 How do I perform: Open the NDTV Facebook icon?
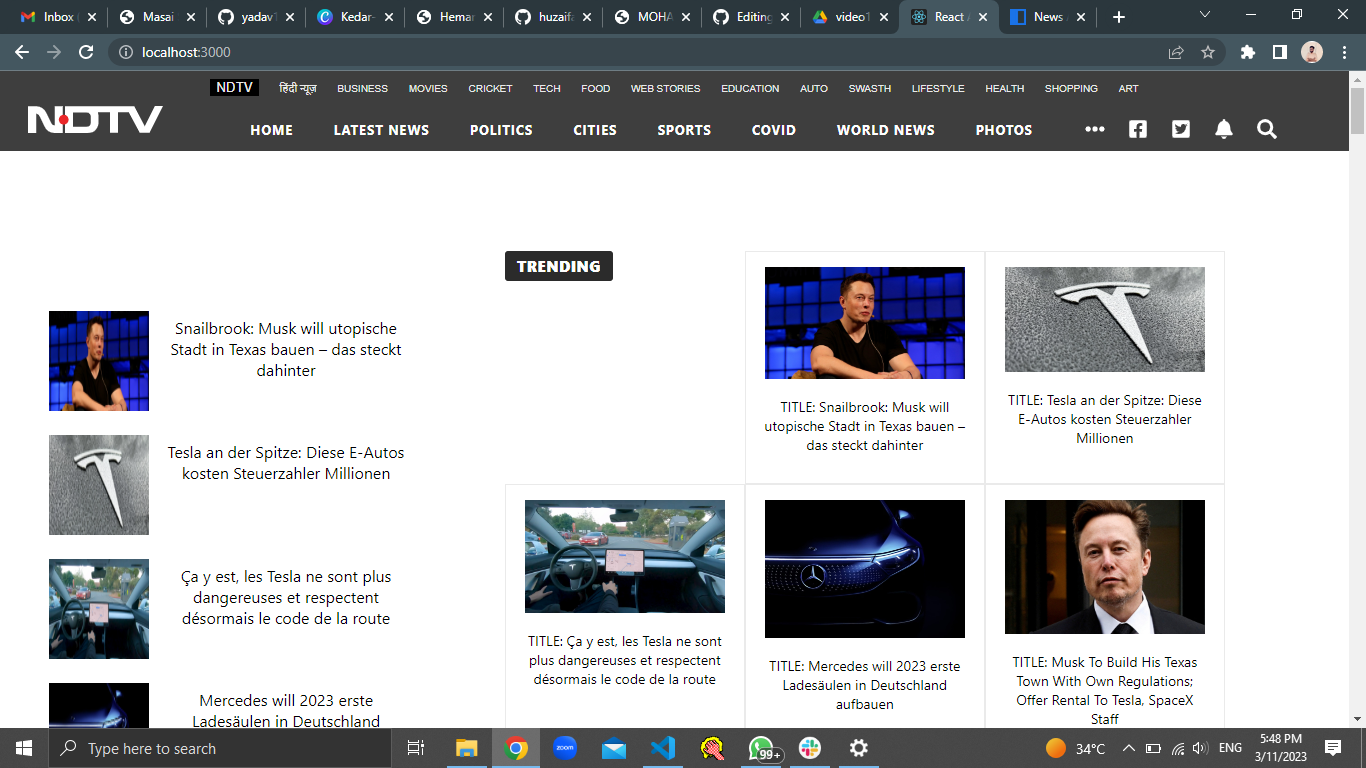tap(1138, 129)
